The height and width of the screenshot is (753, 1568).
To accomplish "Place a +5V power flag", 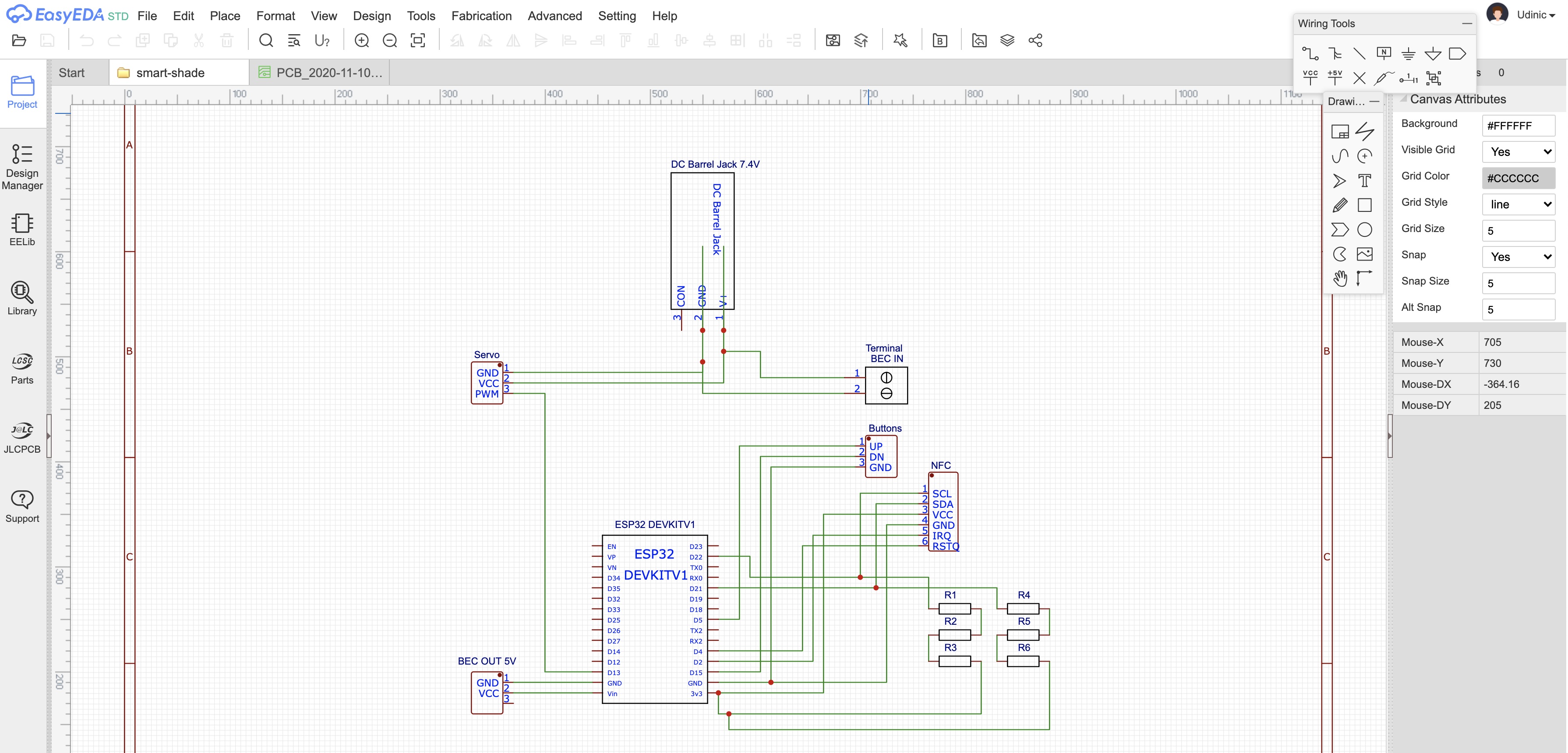I will [x=1335, y=77].
